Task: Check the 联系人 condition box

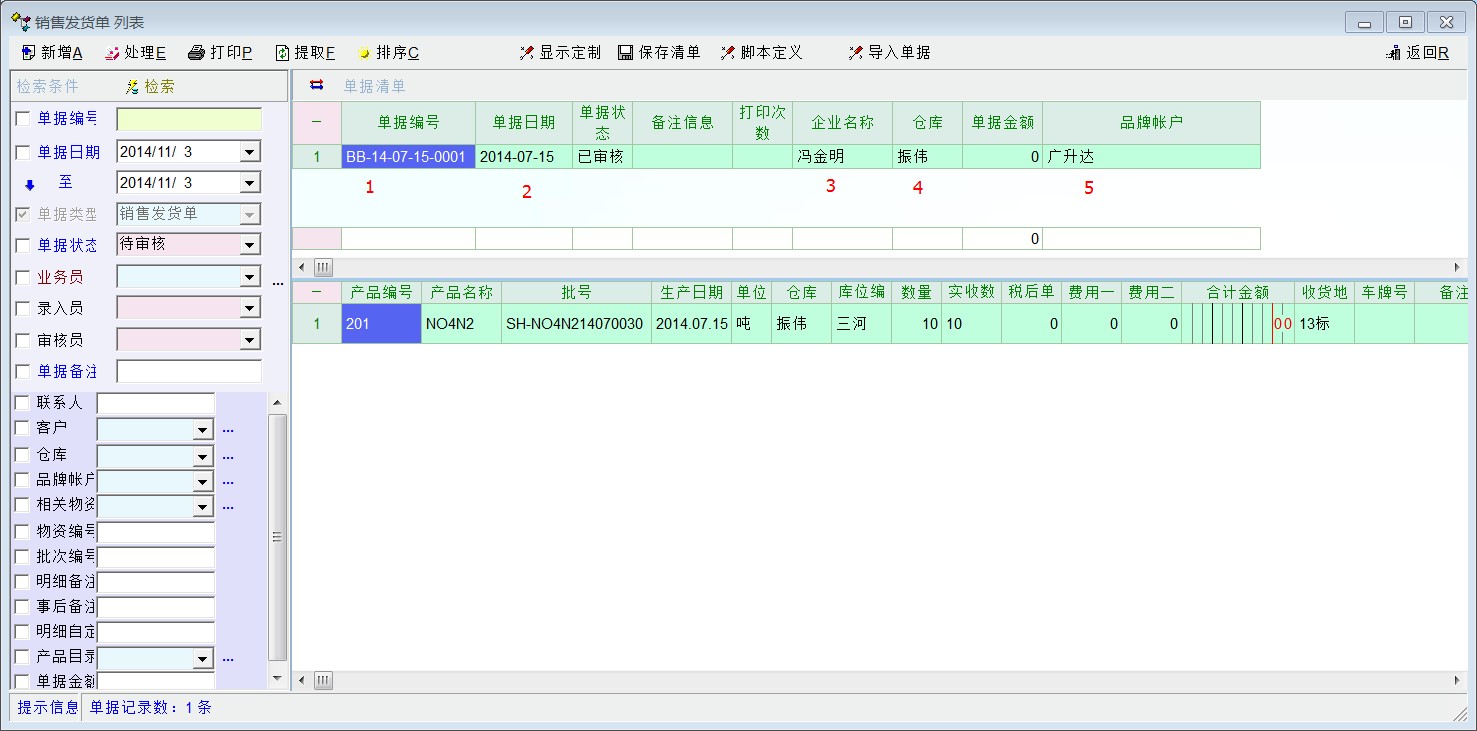Action: point(23,403)
